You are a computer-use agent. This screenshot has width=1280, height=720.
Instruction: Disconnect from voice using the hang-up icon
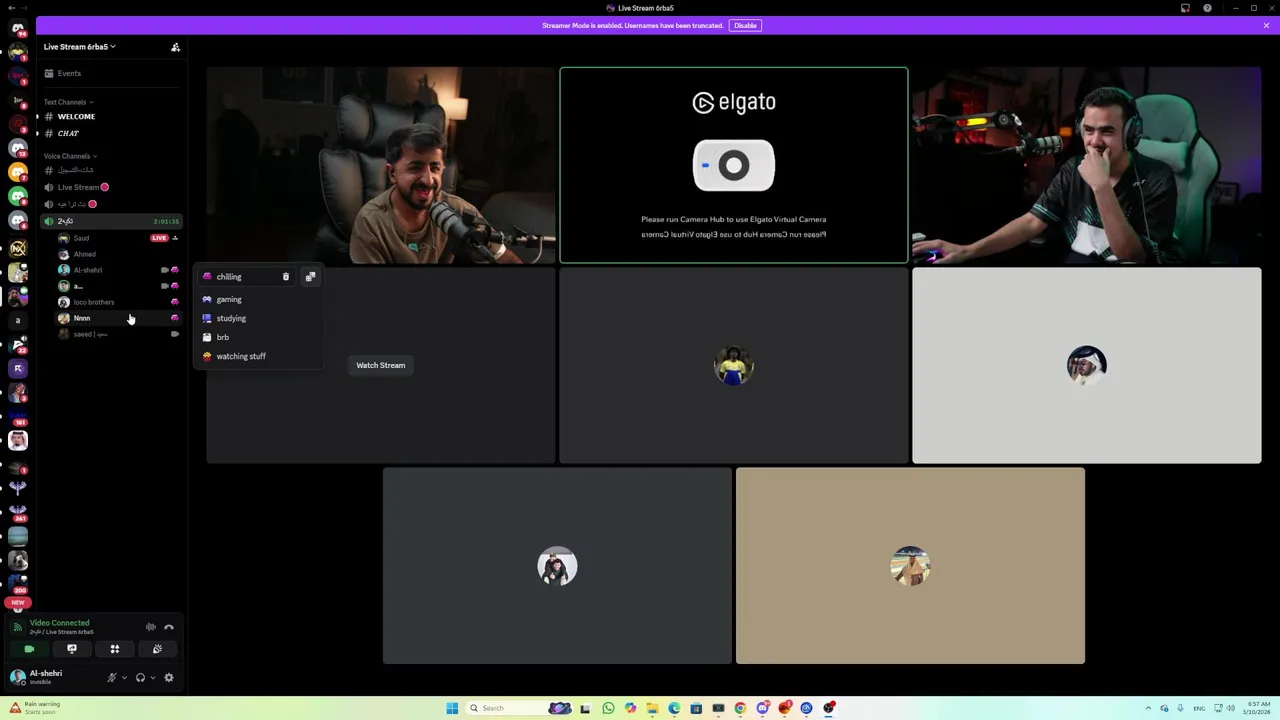coord(169,627)
